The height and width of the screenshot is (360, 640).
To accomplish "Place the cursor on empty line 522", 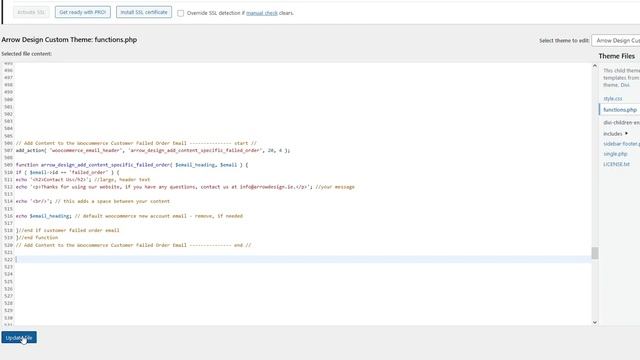I will 303,260.
